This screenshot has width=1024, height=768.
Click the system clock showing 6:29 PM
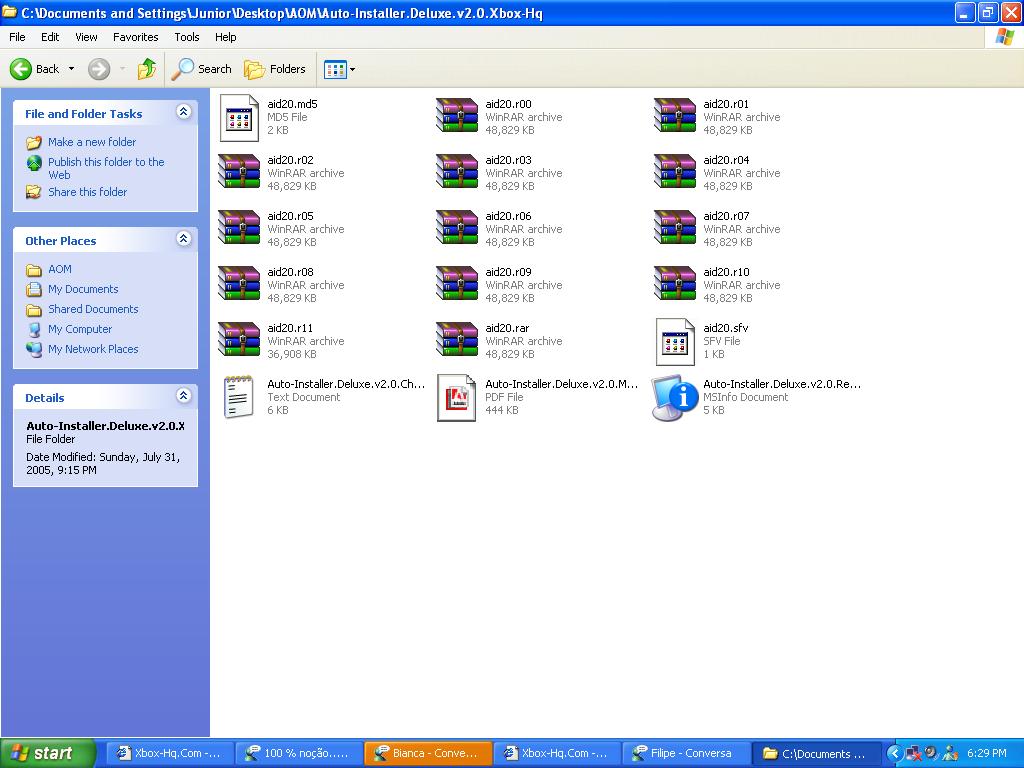pyautogui.click(x=987, y=754)
